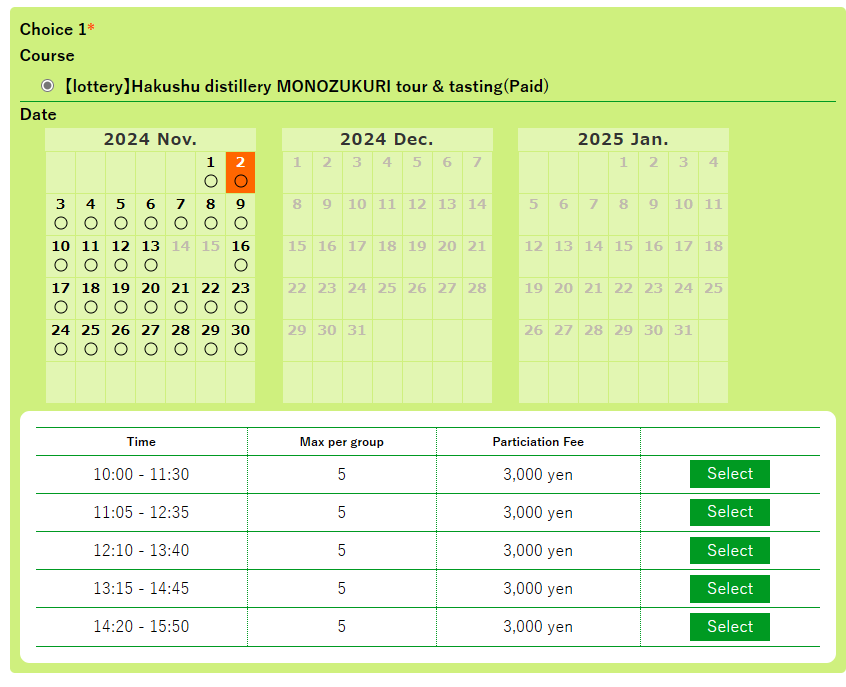Click Select for the 10:00 - 11:30 slot
Viewport: 846px width, 687px height.
(729, 474)
